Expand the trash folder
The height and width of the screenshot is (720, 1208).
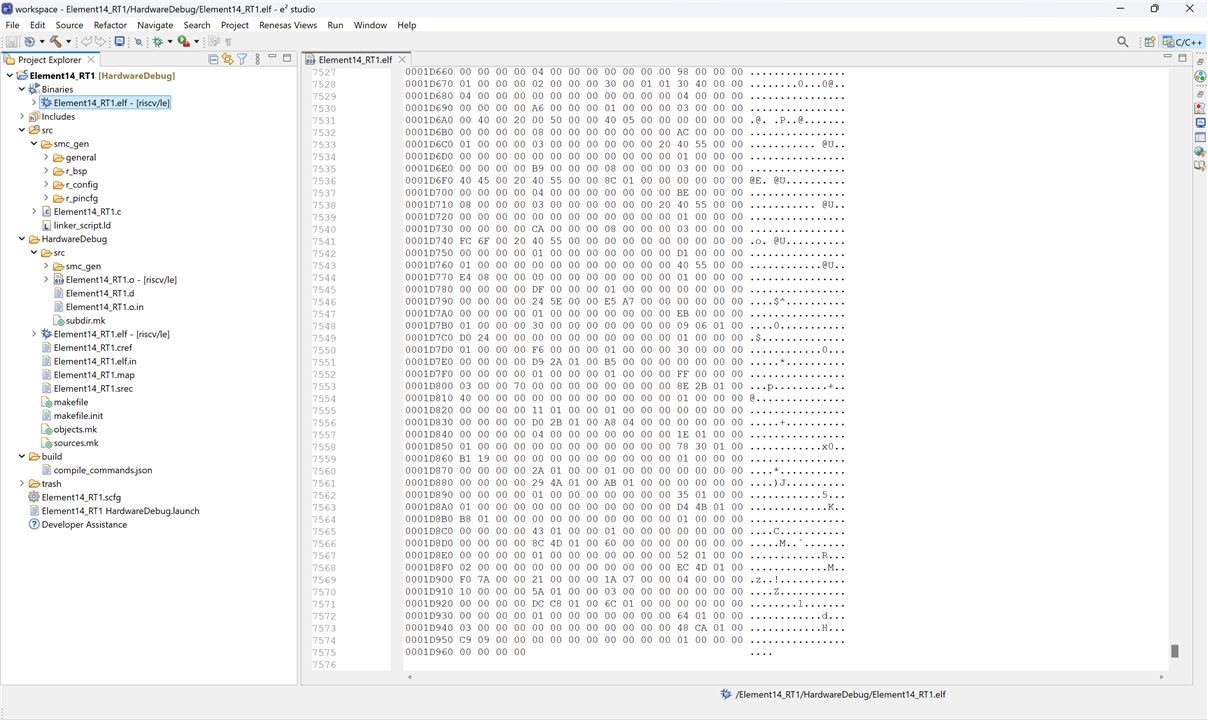pyautogui.click(x=22, y=484)
